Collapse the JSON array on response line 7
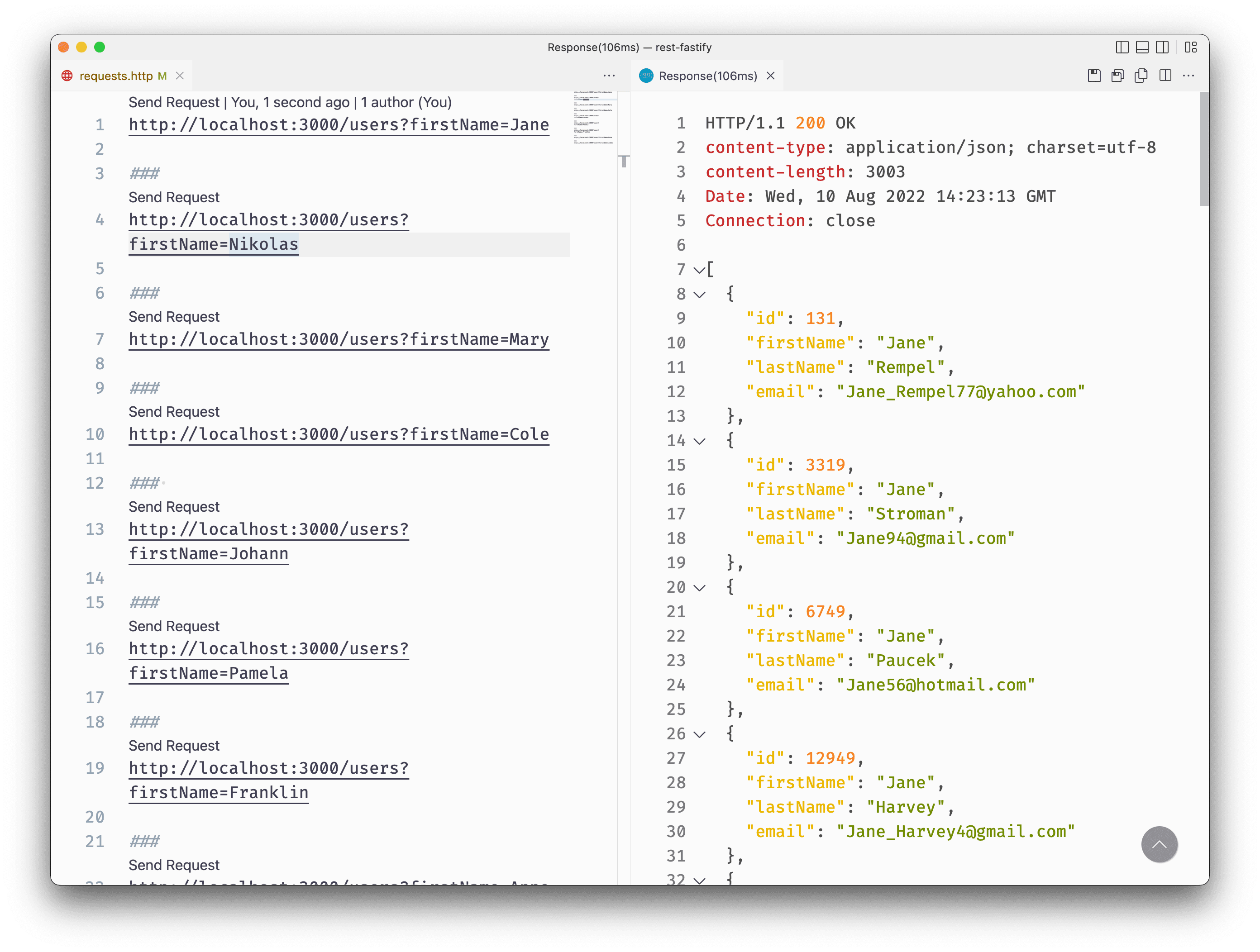The height and width of the screenshot is (952, 1260). [x=699, y=270]
